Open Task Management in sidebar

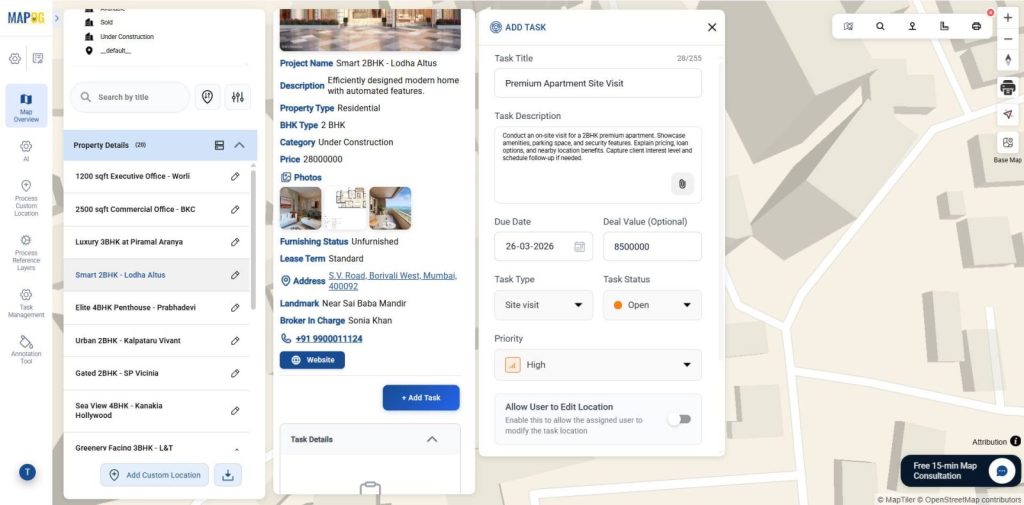[x=26, y=303]
